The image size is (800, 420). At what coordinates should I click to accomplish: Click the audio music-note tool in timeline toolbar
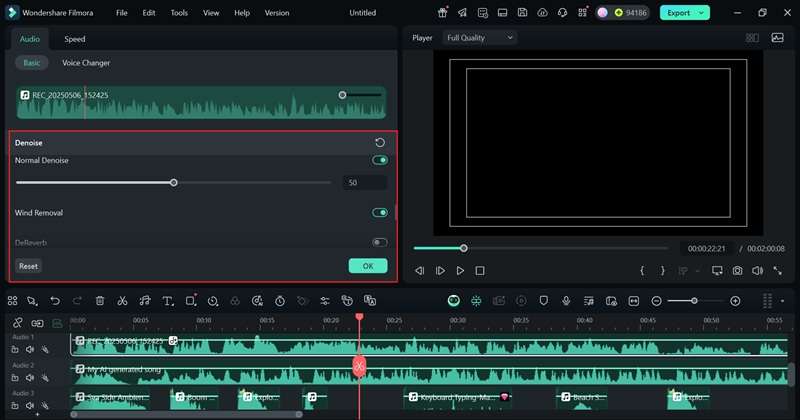pos(145,301)
